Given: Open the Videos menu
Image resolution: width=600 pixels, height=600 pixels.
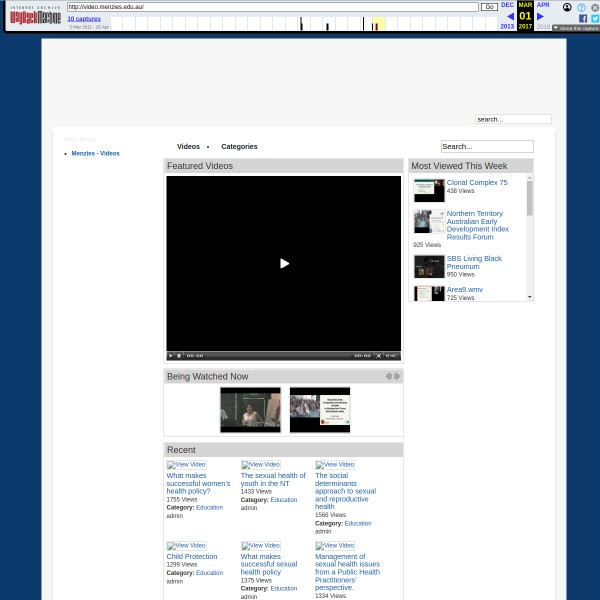Looking at the screenshot, I should pyautogui.click(x=188, y=146).
